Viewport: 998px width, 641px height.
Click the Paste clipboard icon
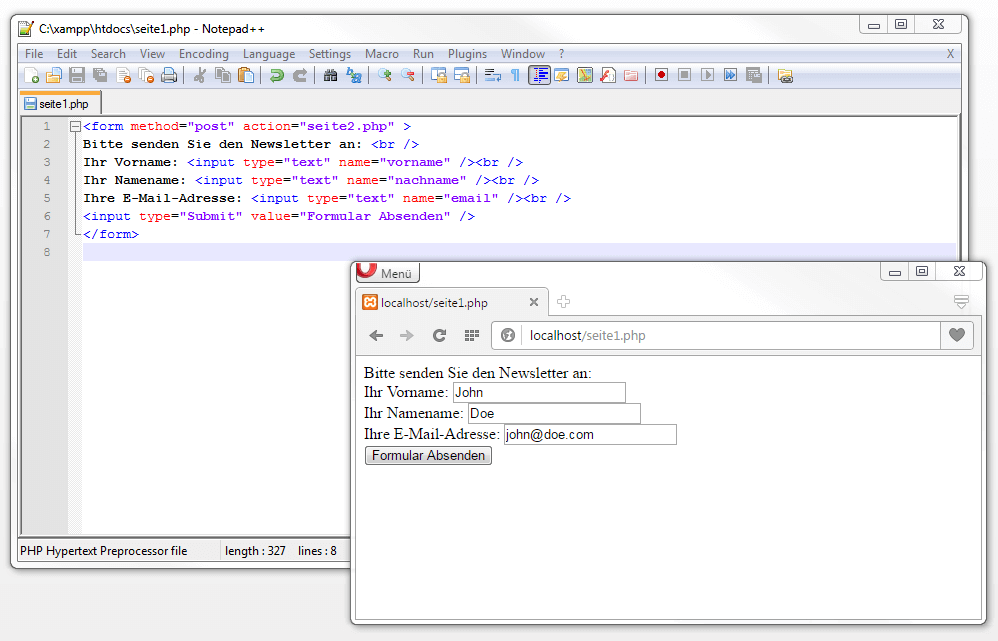246,76
